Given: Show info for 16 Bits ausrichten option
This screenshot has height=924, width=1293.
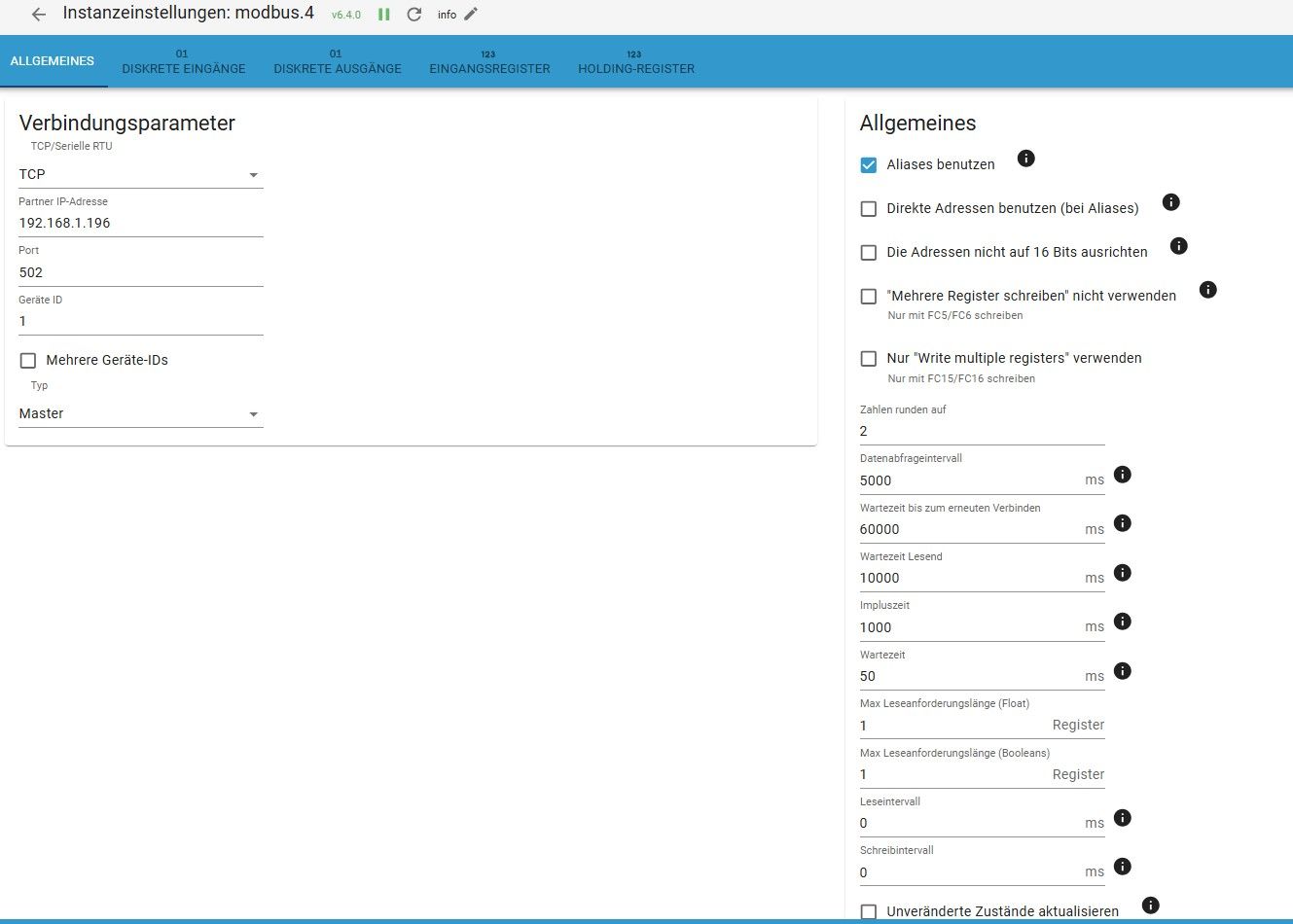Looking at the screenshot, I should pyautogui.click(x=1178, y=246).
